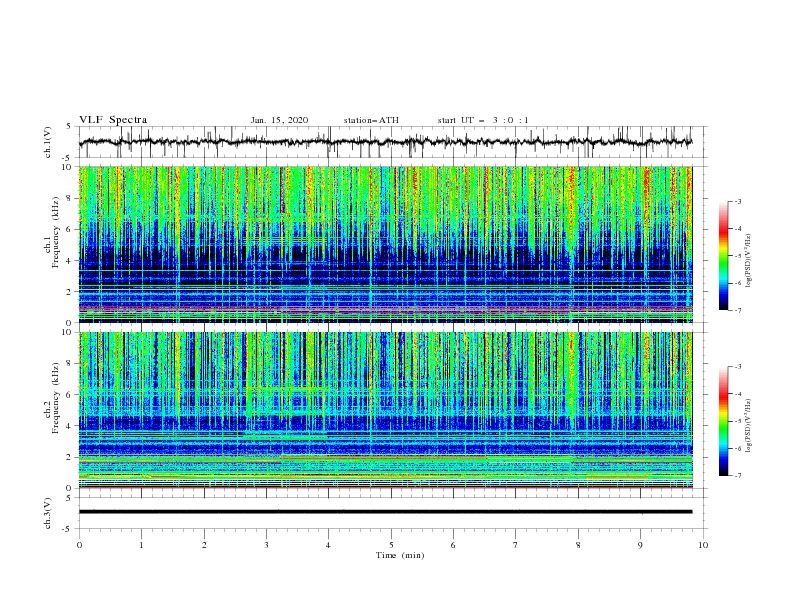Viewport: 792px width, 612px height.
Task: Click inside the ch.1 spectrogram panel
Action: point(385,244)
